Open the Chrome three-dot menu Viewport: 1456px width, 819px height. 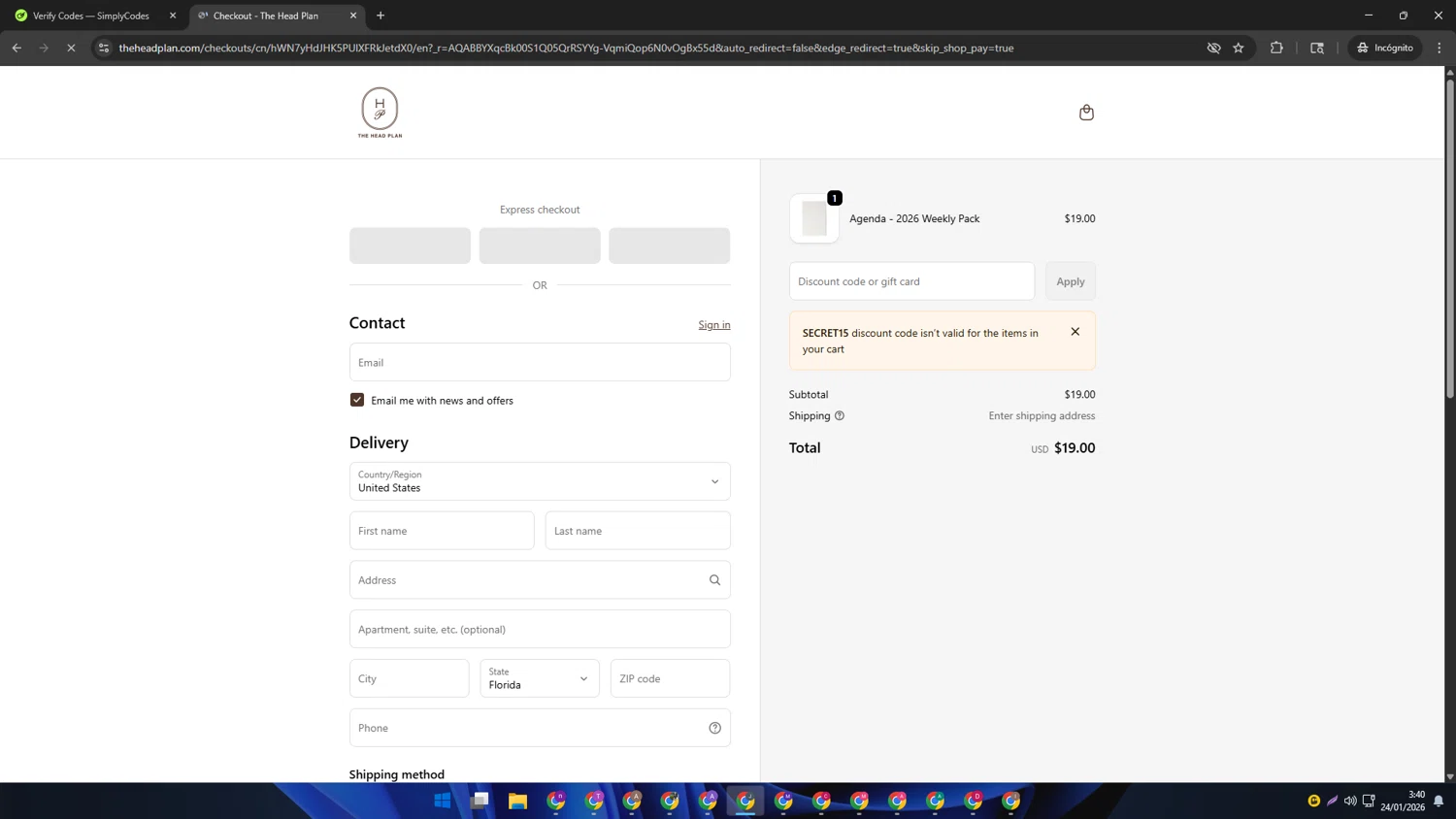pos(1439,48)
